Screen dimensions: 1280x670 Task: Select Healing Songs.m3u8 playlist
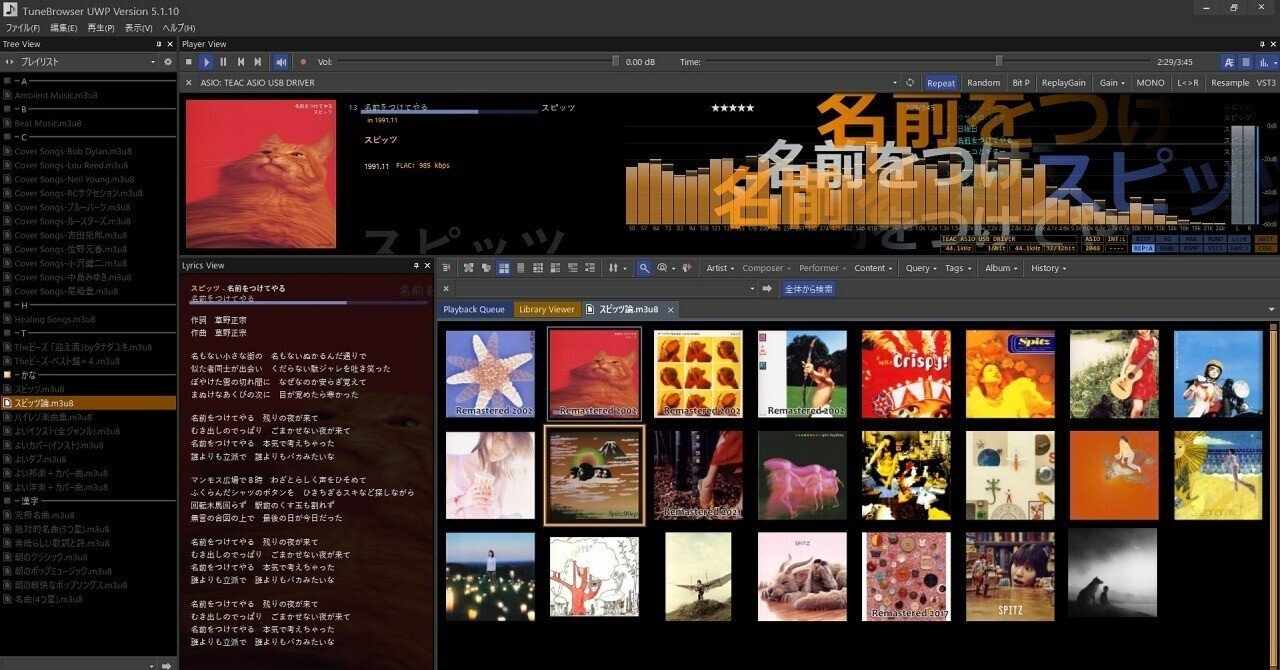click(54, 319)
